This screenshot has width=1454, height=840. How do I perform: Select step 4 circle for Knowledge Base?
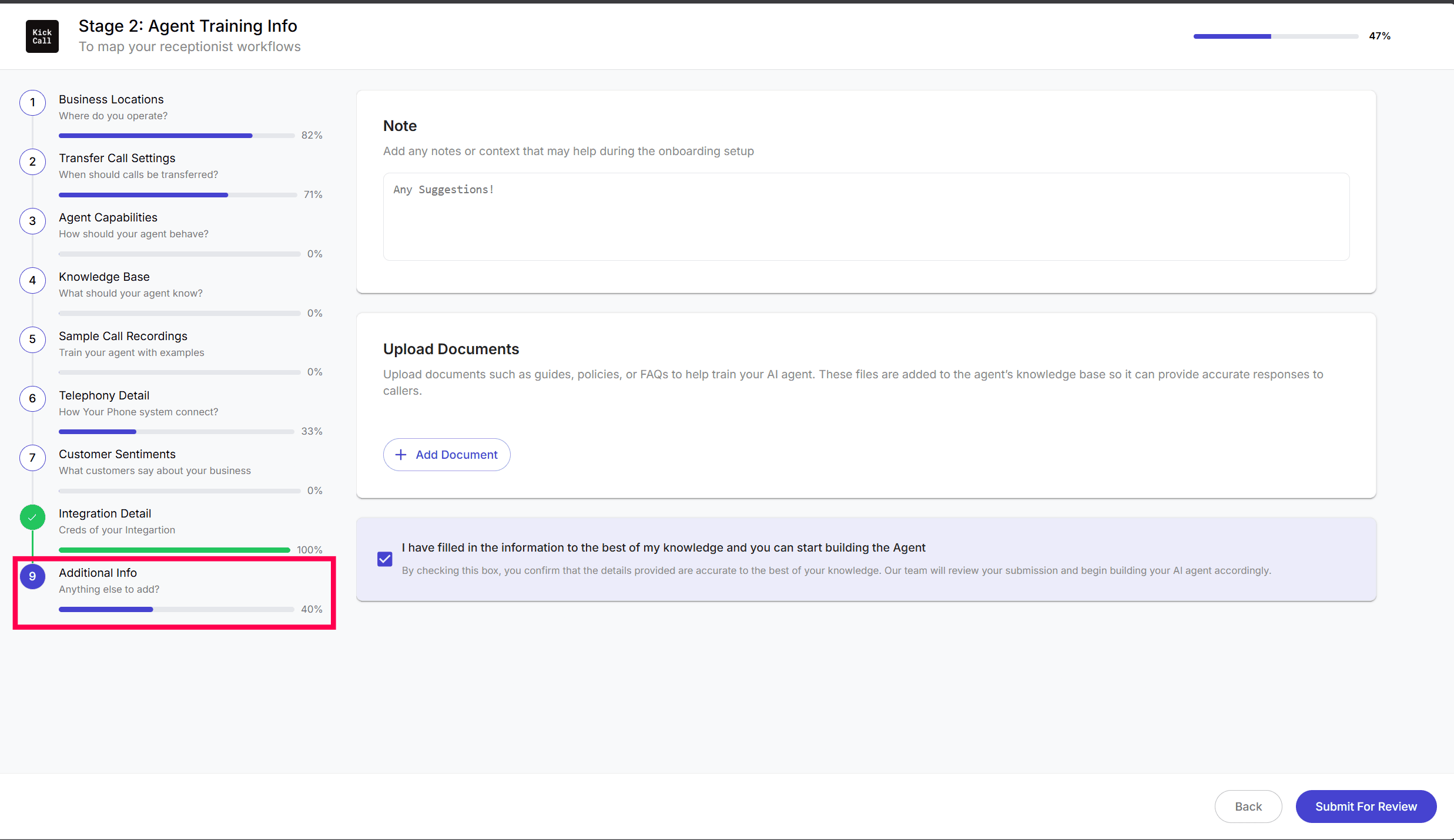(33, 280)
